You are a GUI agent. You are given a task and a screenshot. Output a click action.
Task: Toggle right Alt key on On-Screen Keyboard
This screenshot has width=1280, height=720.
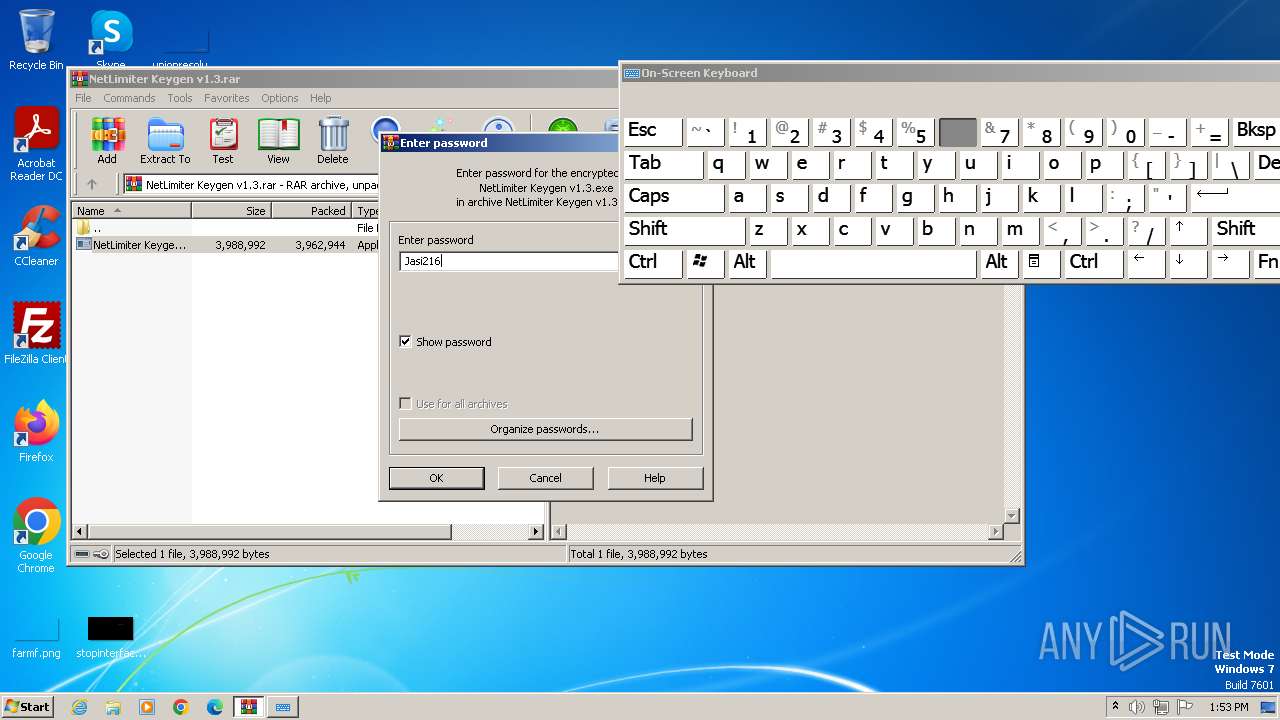(998, 263)
